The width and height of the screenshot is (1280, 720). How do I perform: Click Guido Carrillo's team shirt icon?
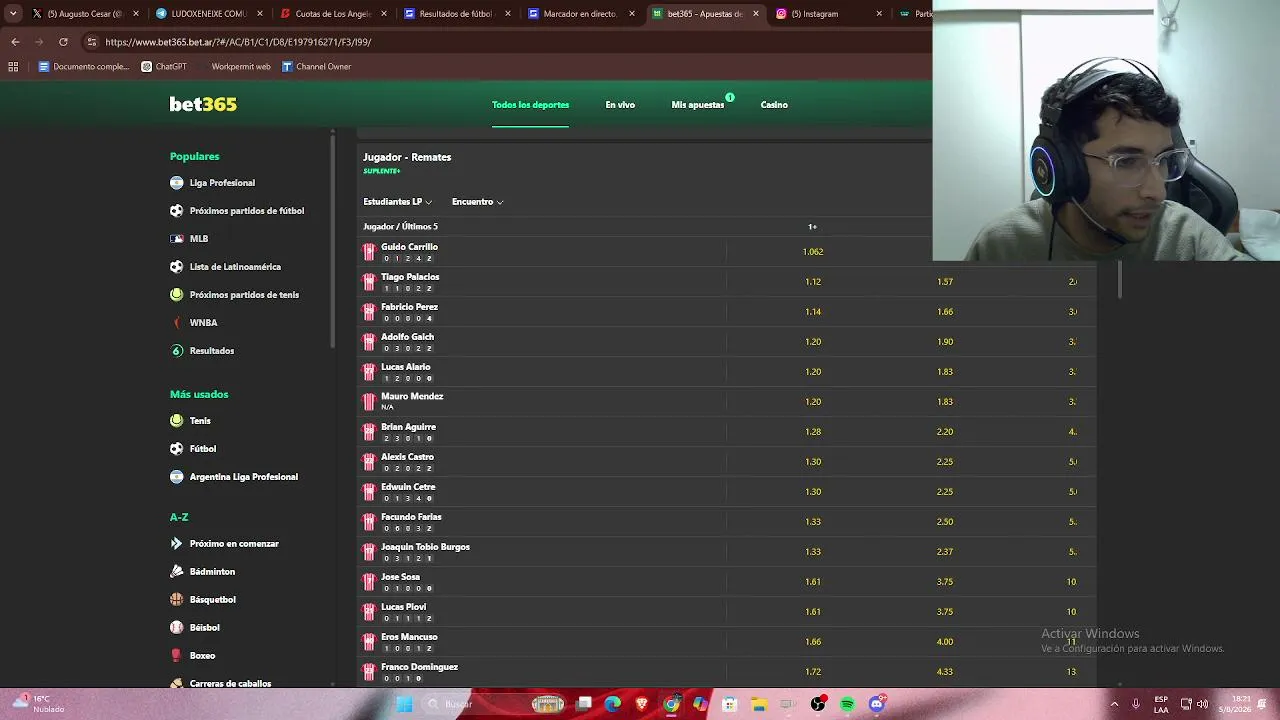[369, 252]
